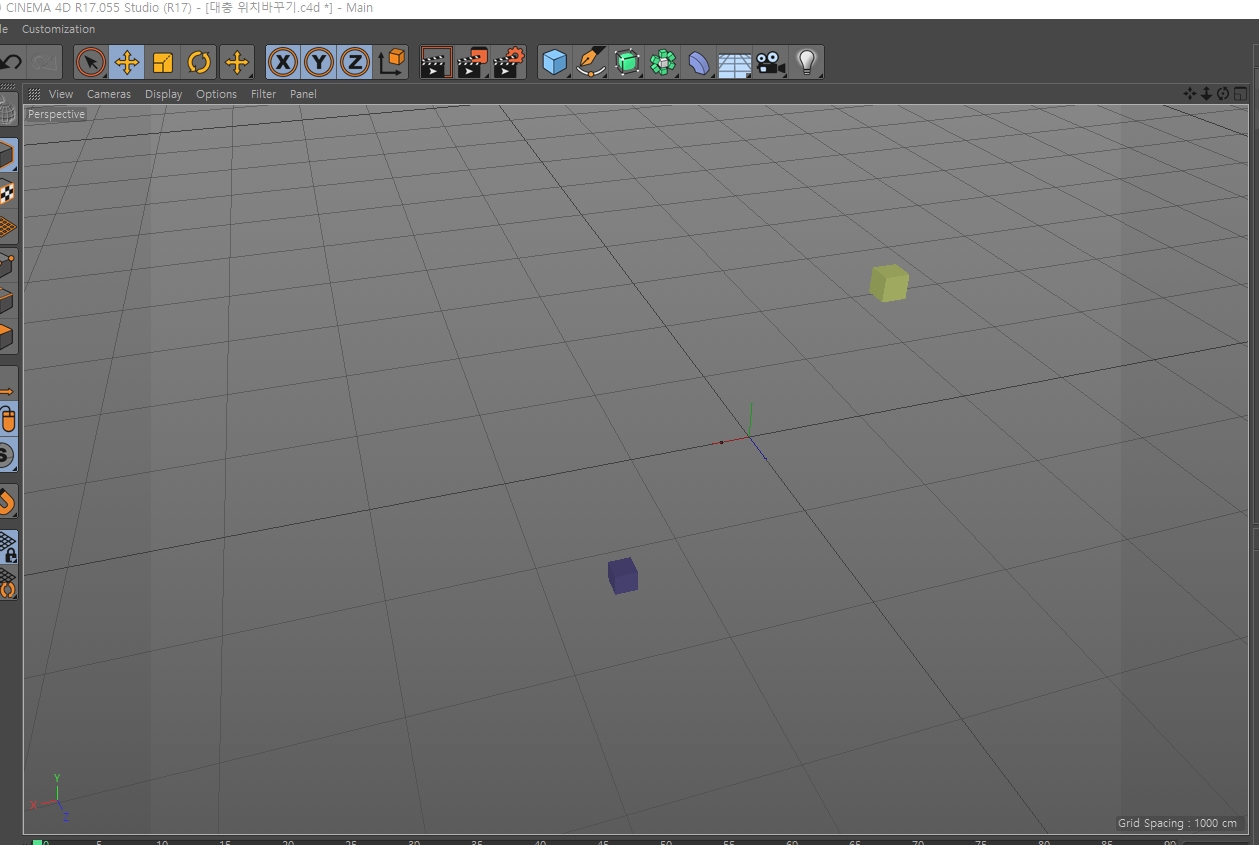The height and width of the screenshot is (845, 1259).
Task: Click the Grid Spacing : 1000 cm readout
Action: point(1177,823)
